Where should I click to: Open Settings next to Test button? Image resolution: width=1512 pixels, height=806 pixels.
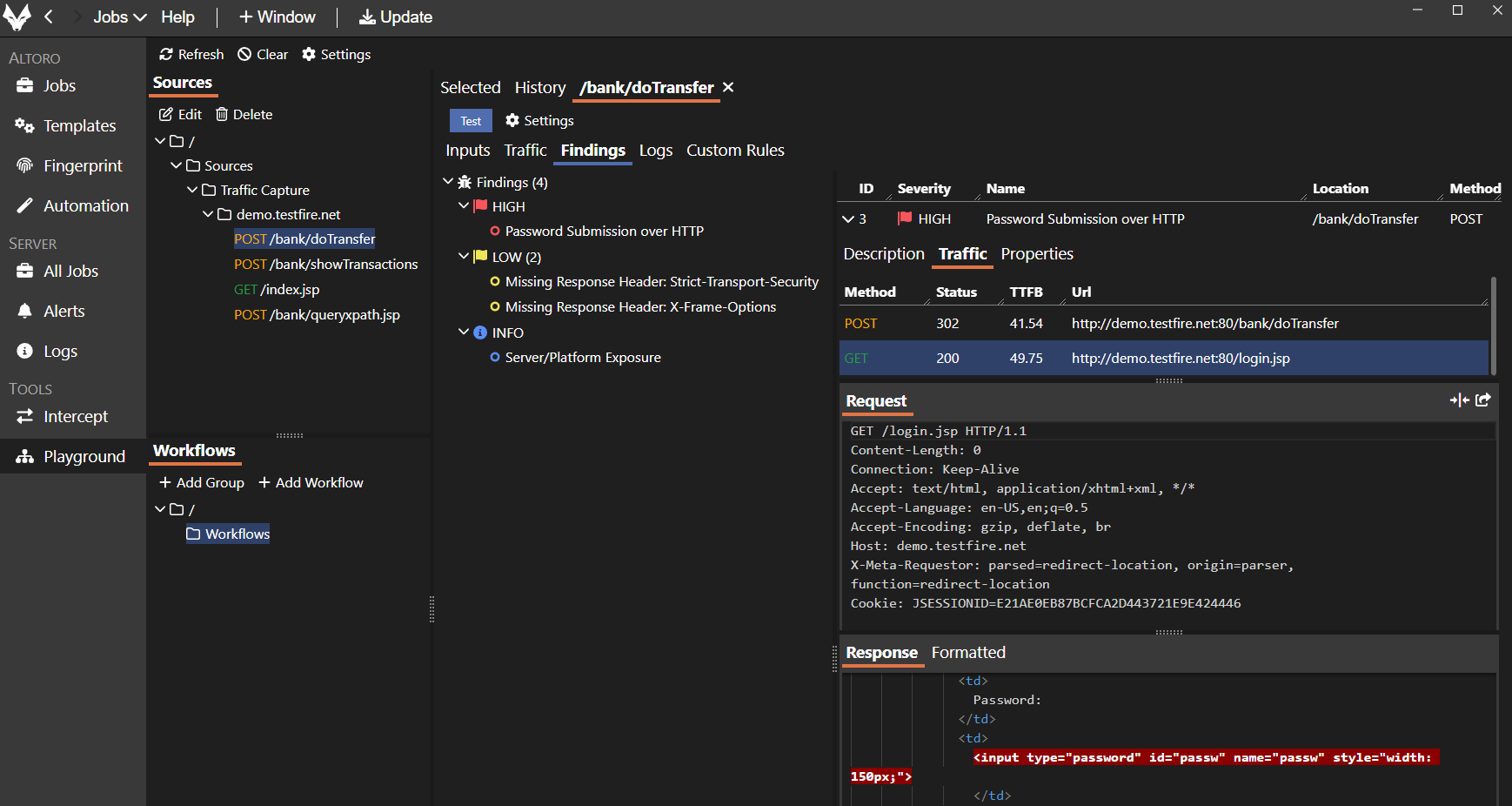(540, 120)
